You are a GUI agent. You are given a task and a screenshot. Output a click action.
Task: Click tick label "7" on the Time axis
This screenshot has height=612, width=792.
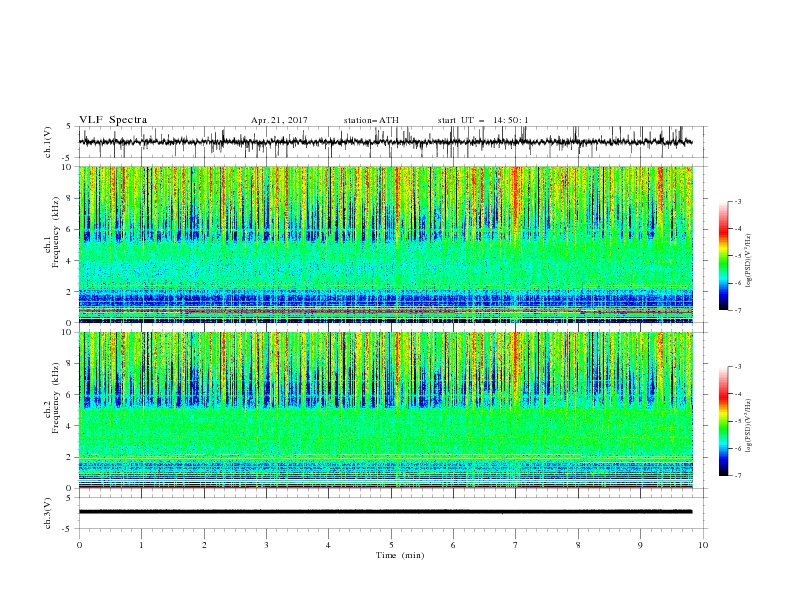point(516,545)
